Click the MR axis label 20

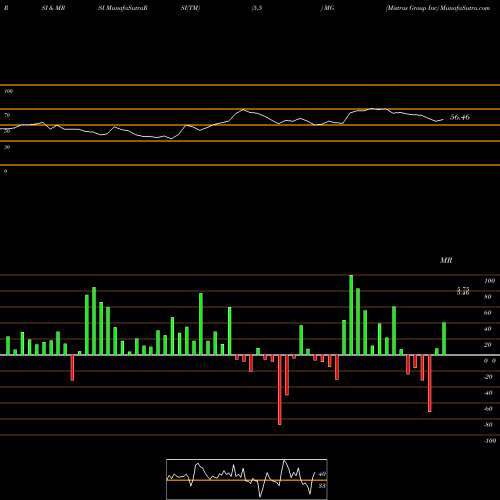tap(488, 345)
